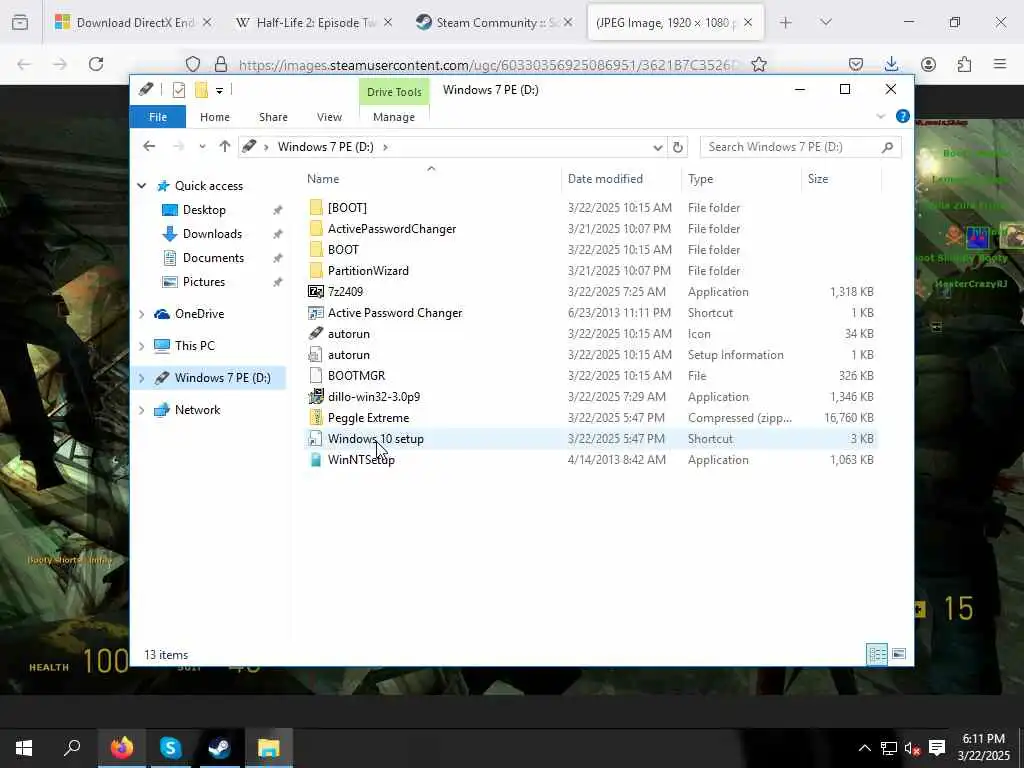
Task: Collapse the Quick access tree node
Action: [x=142, y=186]
